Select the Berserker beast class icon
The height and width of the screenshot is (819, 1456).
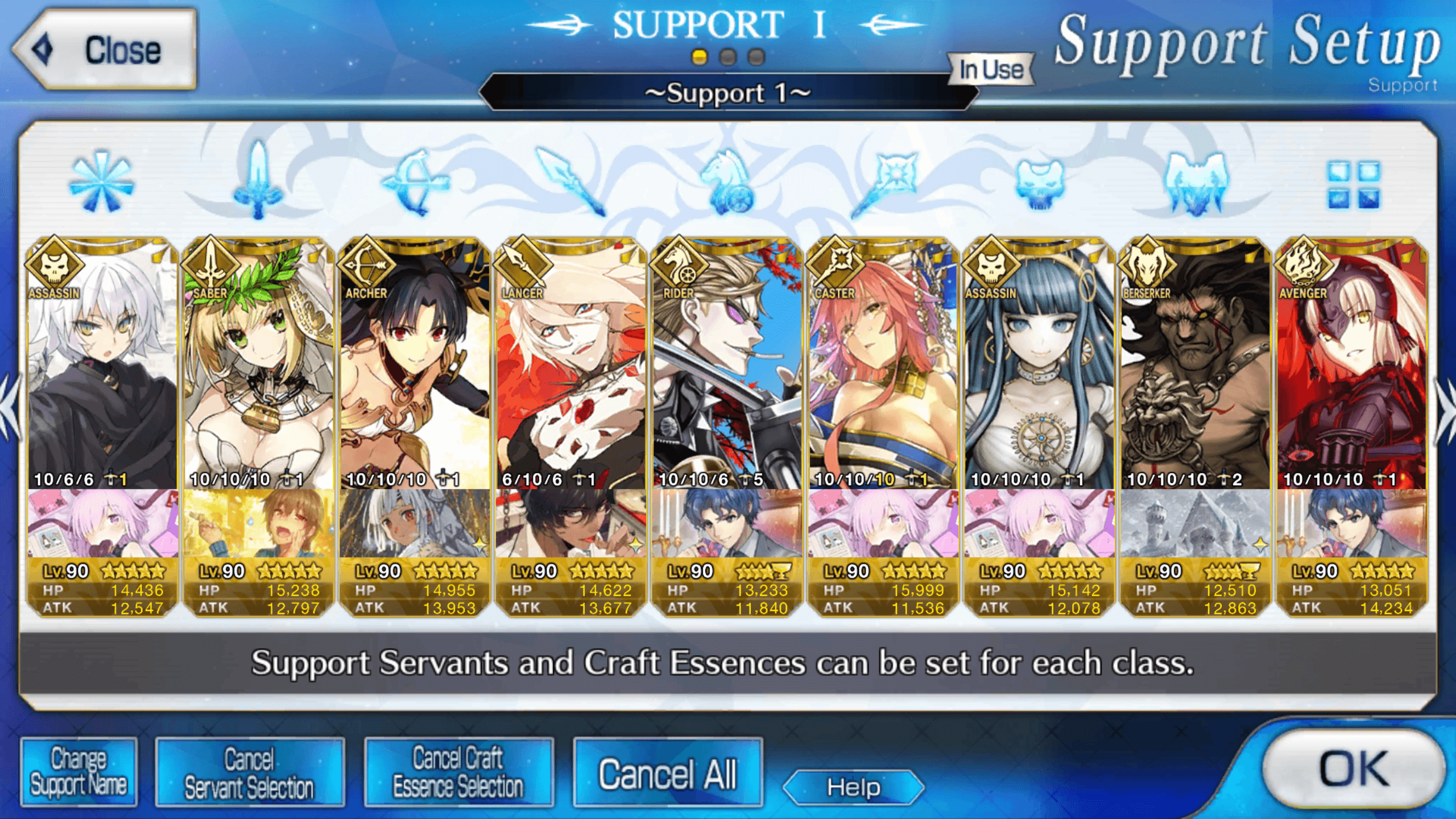1196,183
